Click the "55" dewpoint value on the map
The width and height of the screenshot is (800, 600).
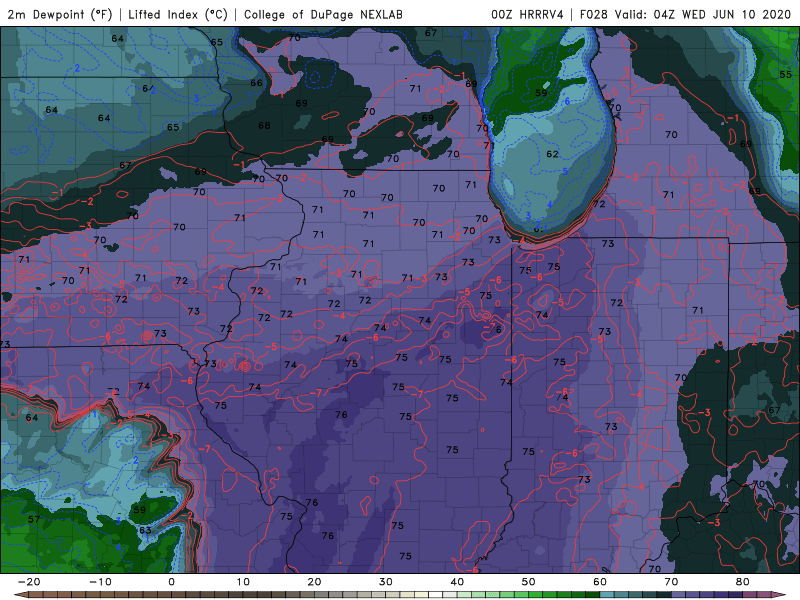pos(785,74)
